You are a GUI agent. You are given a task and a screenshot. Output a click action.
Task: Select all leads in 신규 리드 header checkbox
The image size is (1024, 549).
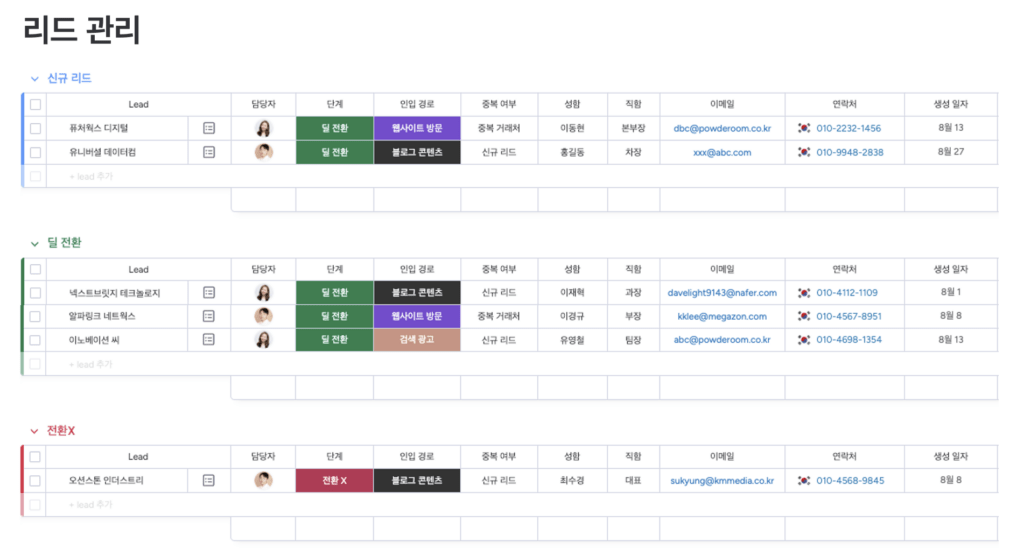tap(35, 104)
